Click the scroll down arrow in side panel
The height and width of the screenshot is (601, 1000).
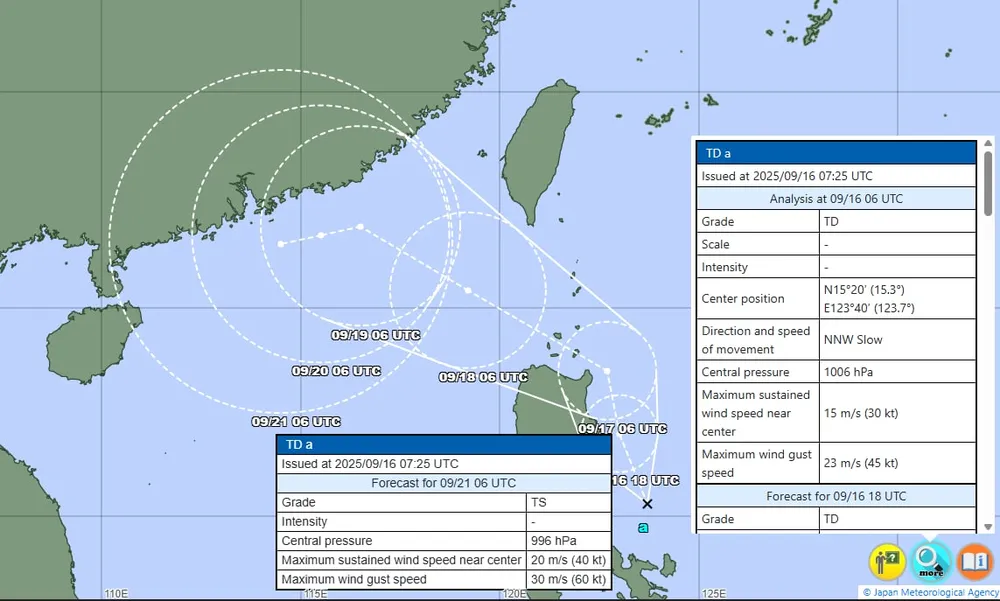(x=989, y=526)
